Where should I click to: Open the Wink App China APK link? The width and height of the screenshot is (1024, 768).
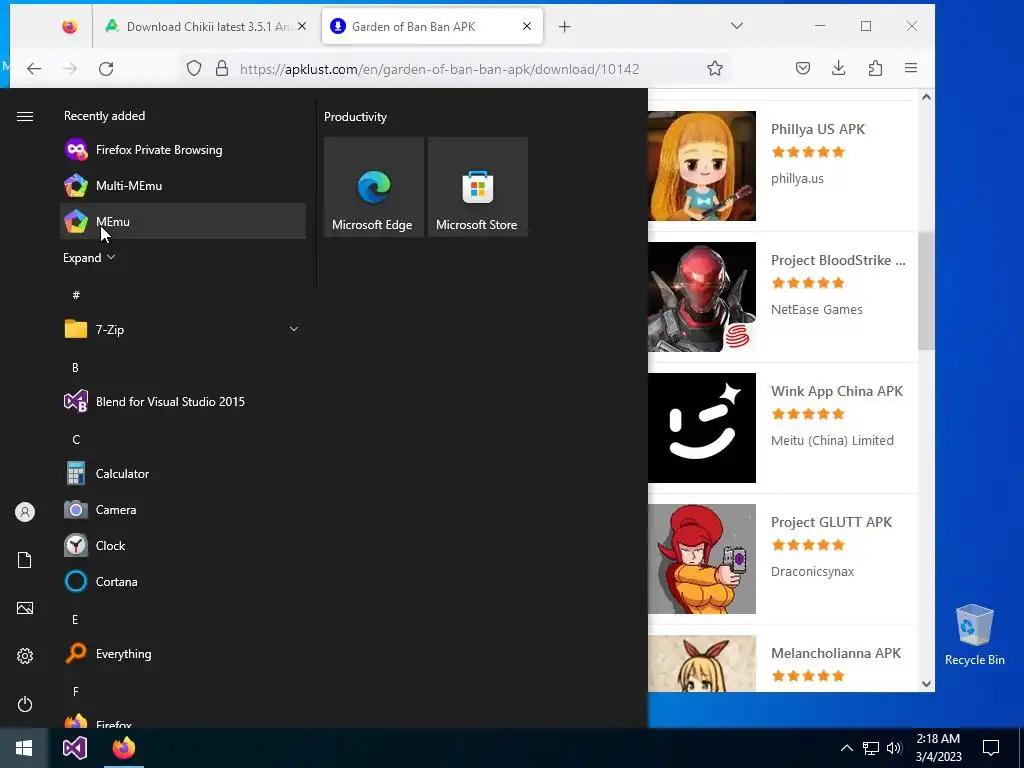click(837, 391)
